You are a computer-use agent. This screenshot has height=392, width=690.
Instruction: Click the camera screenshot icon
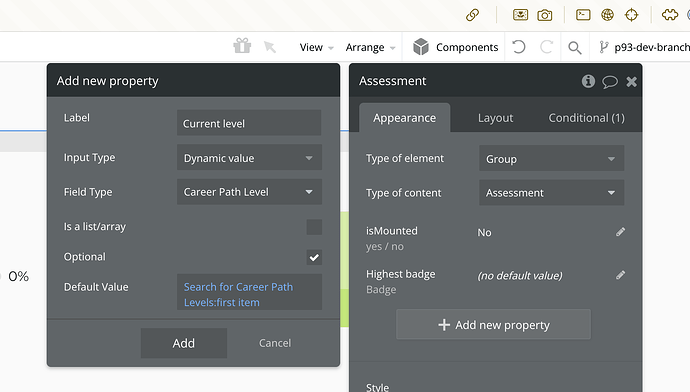click(x=545, y=15)
